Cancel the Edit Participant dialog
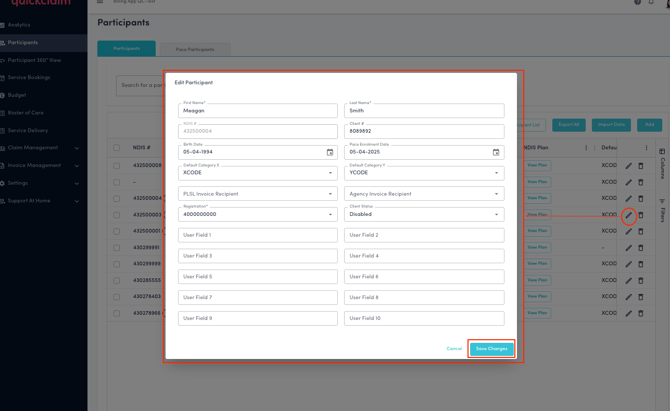 click(454, 349)
